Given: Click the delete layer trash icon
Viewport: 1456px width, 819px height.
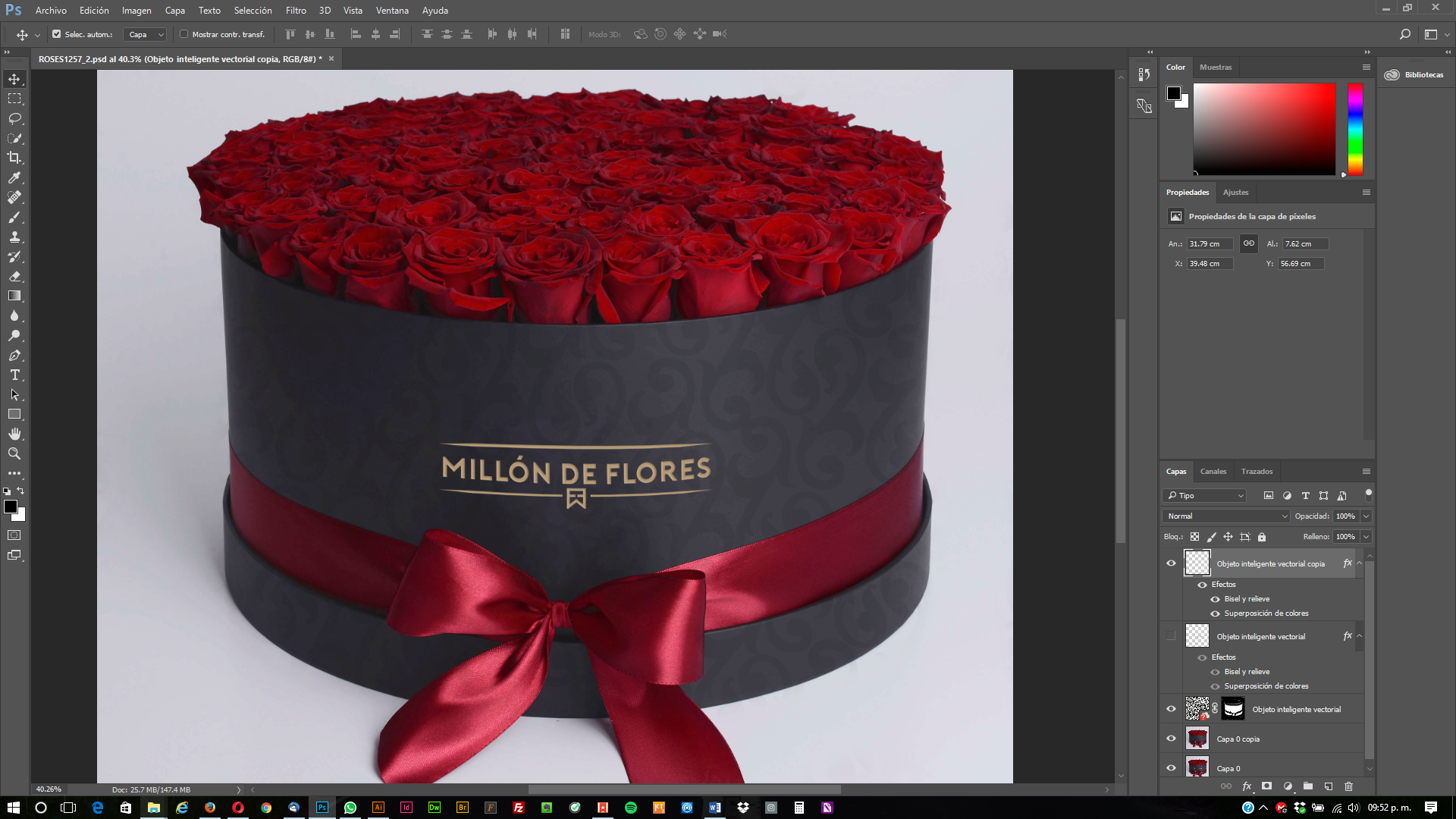Looking at the screenshot, I should [1348, 786].
